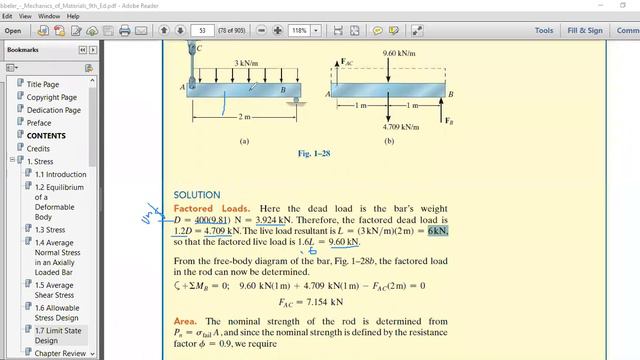Collapse the 1. Stress bookmark tree
Viewport: 640px width, 360px height.
click(x=12, y=160)
